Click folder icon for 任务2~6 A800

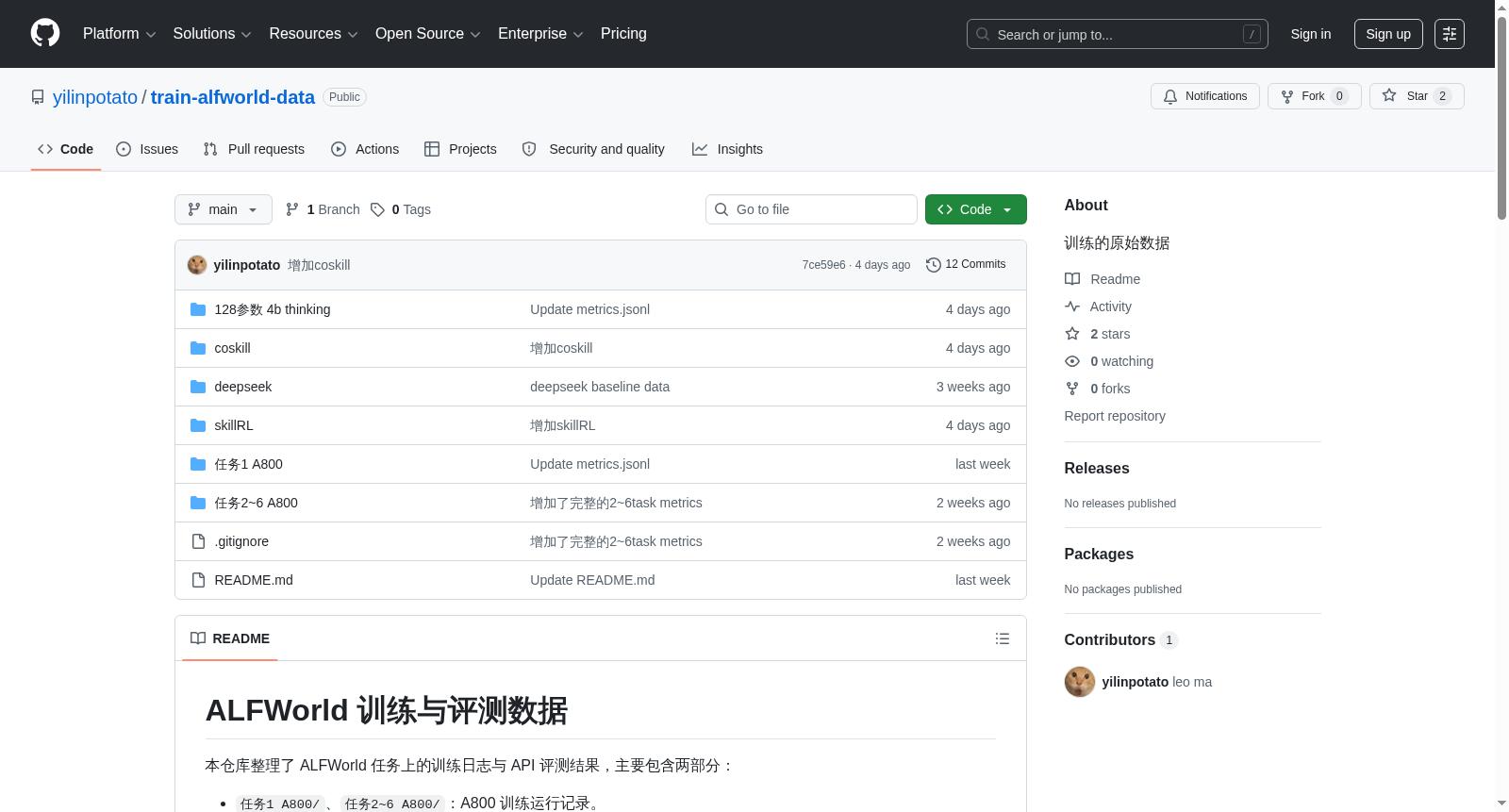[x=198, y=503]
